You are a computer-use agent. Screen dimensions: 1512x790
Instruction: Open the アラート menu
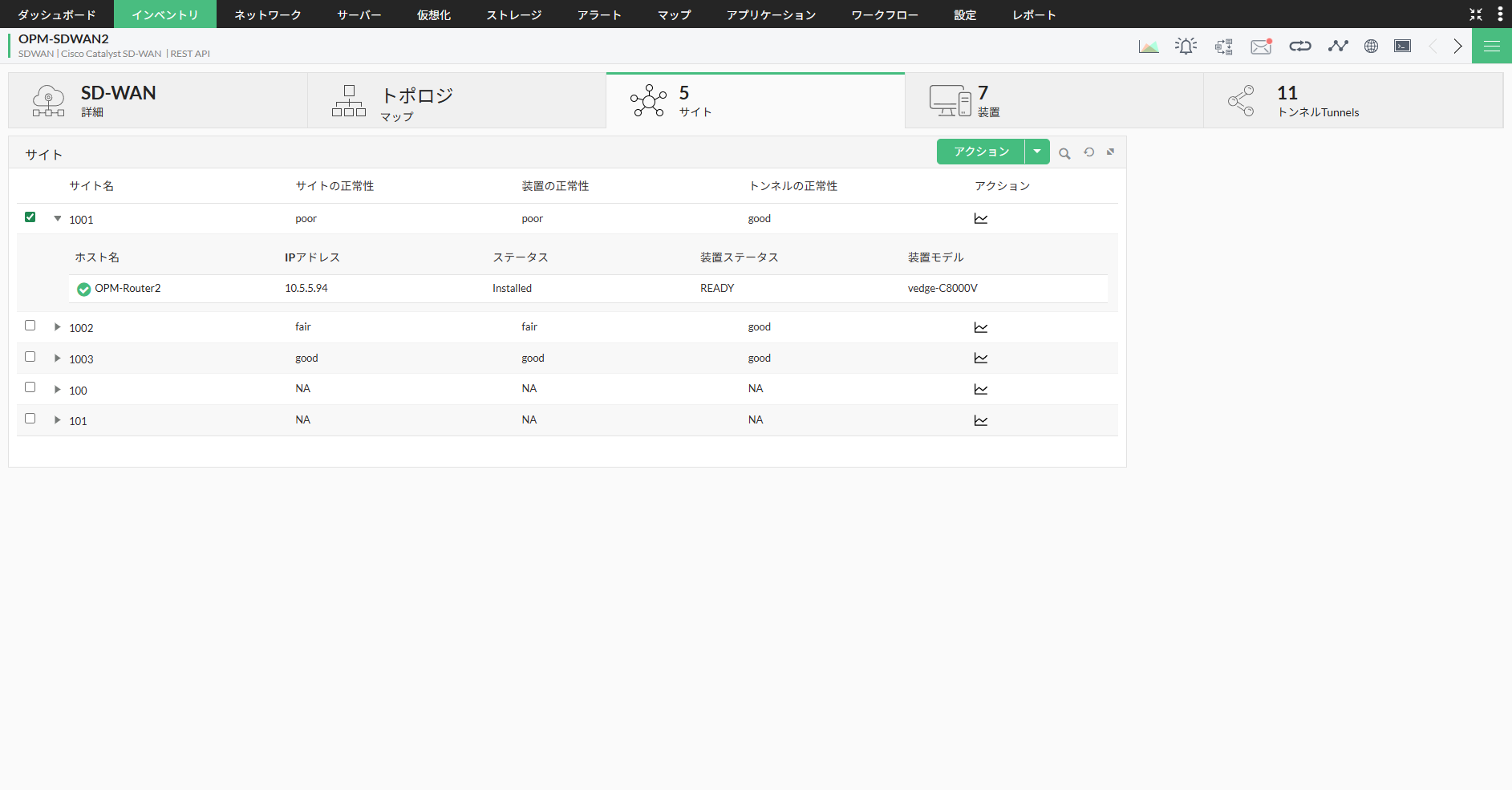pyautogui.click(x=600, y=14)
